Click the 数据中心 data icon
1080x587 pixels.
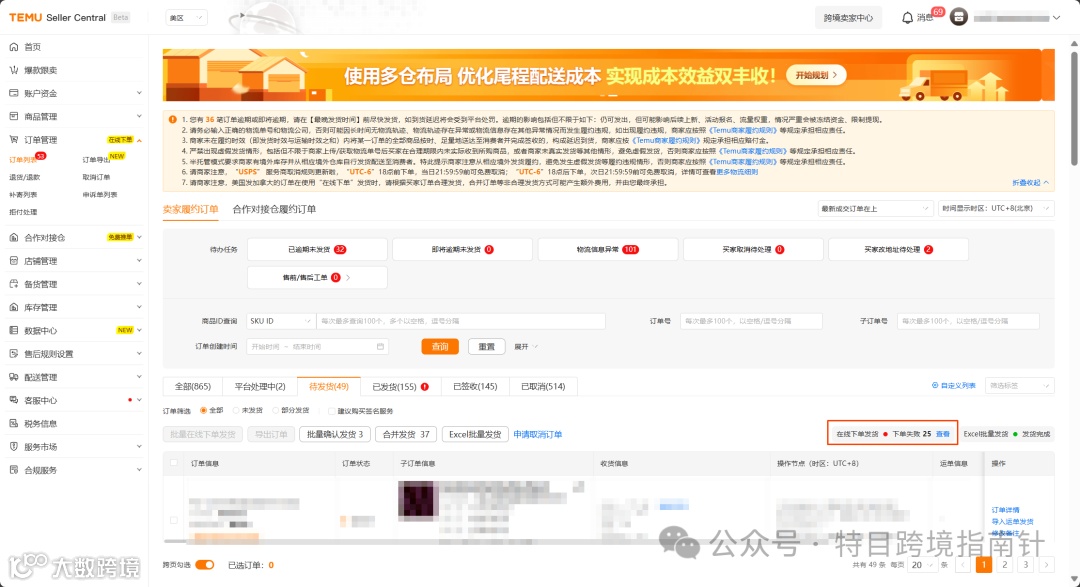[x=14, y=331]
